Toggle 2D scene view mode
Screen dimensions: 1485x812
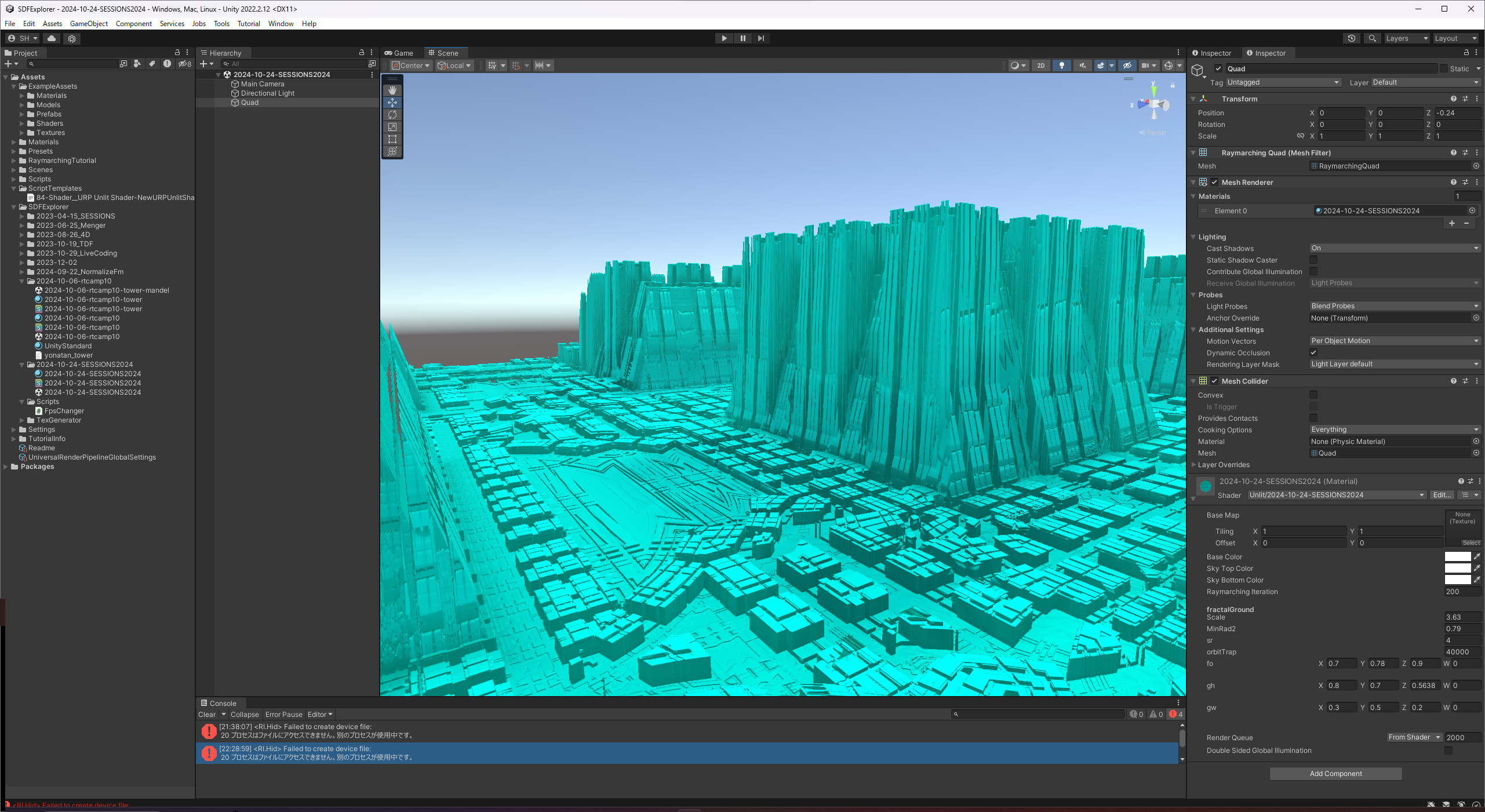pyautogui.click(x=1040, y=65)
